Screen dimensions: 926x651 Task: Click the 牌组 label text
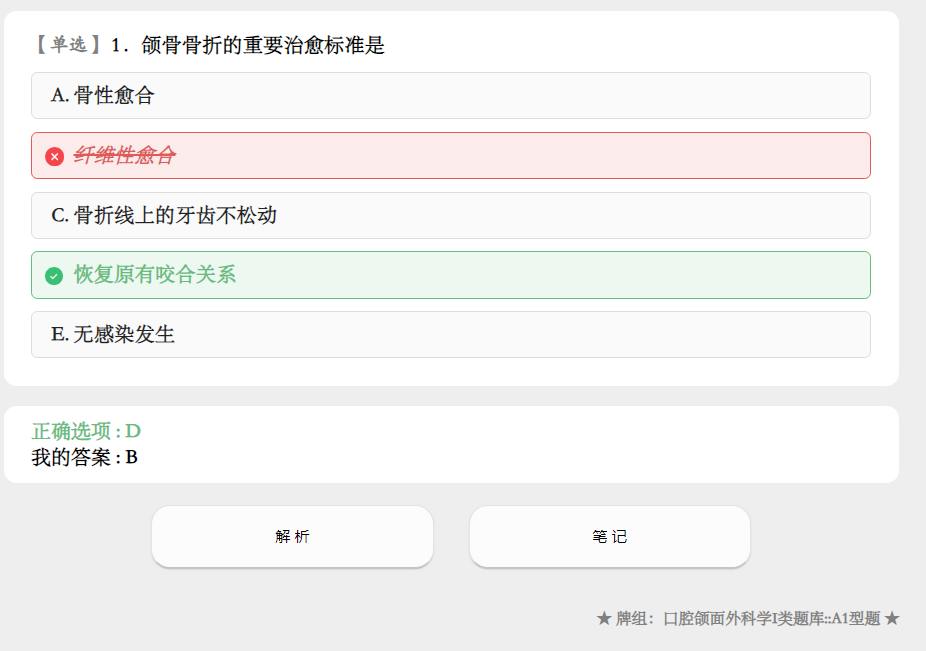click(x=631, y=619)
